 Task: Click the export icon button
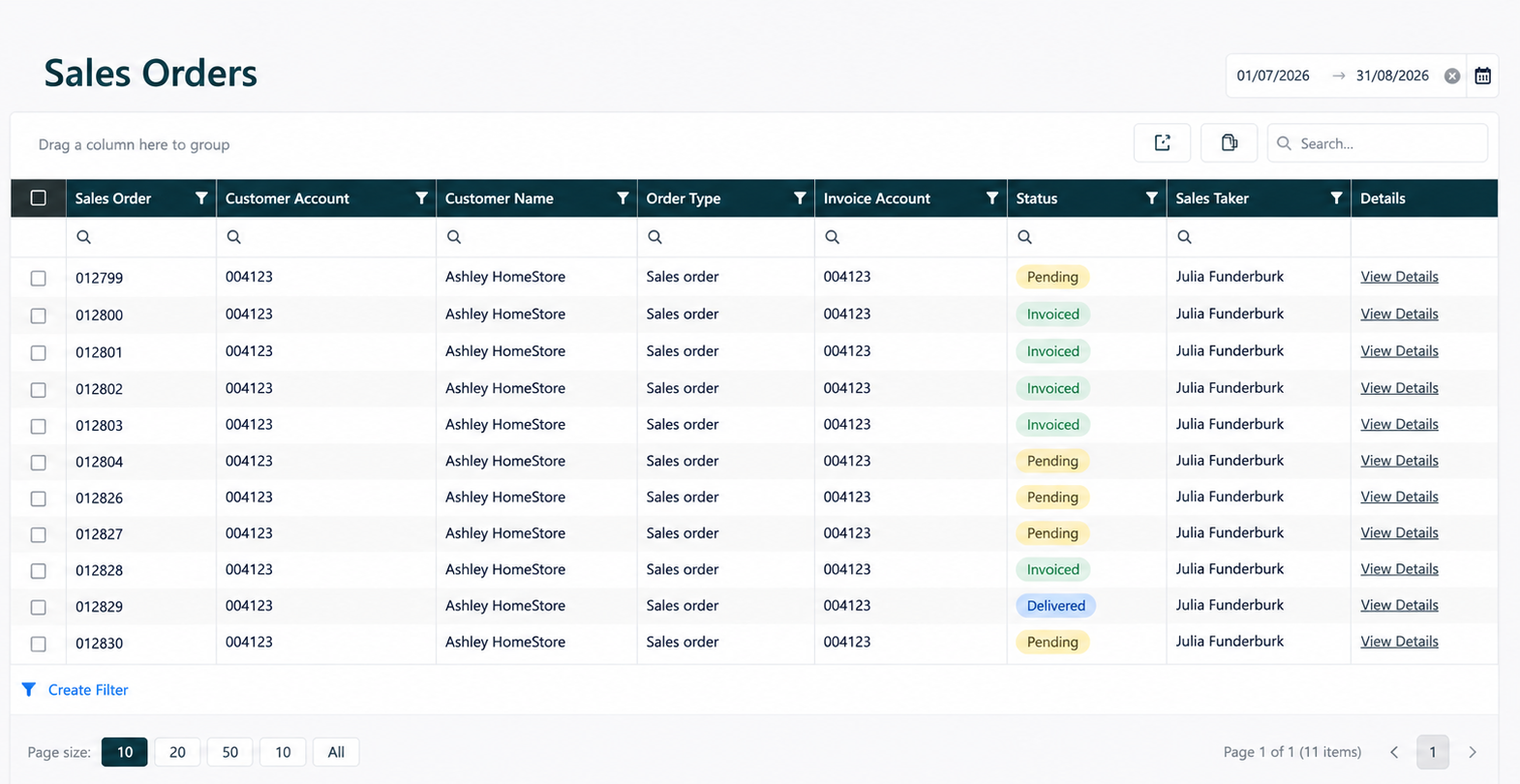click(1163, 143)
